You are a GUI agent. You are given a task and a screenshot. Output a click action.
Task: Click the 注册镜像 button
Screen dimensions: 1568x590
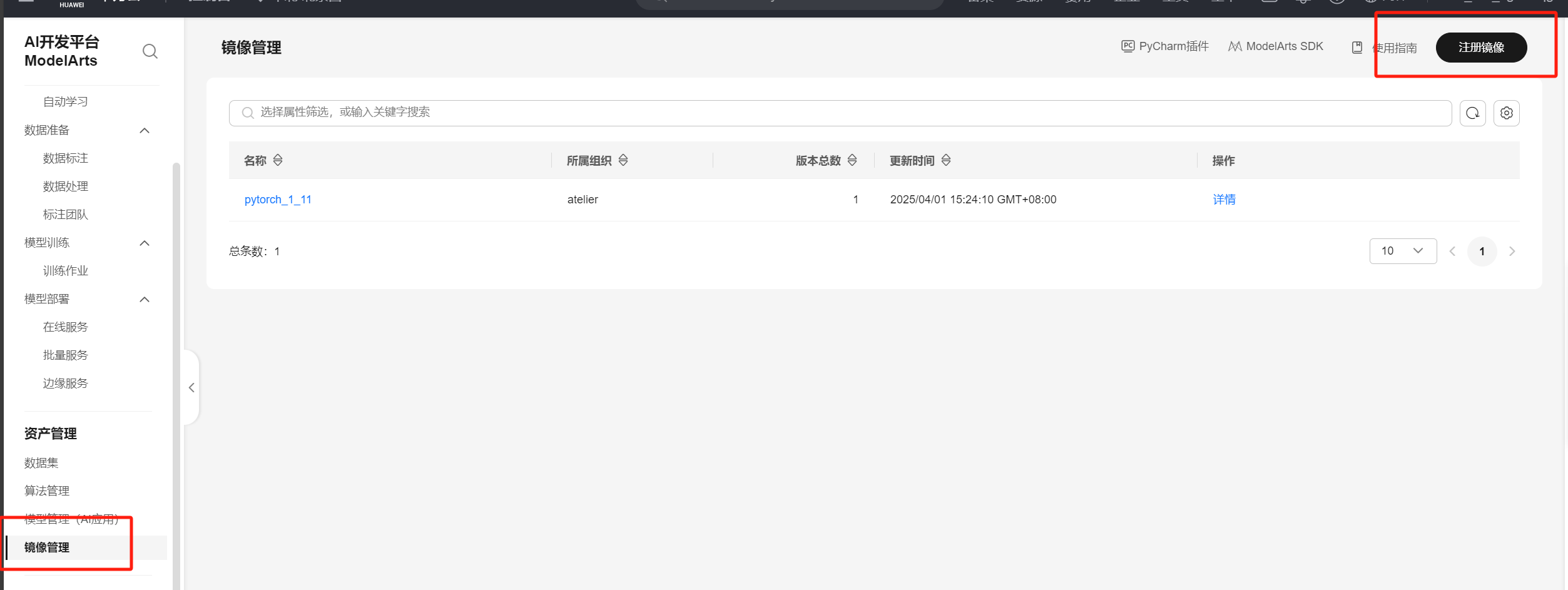(x=1481, y=48)
